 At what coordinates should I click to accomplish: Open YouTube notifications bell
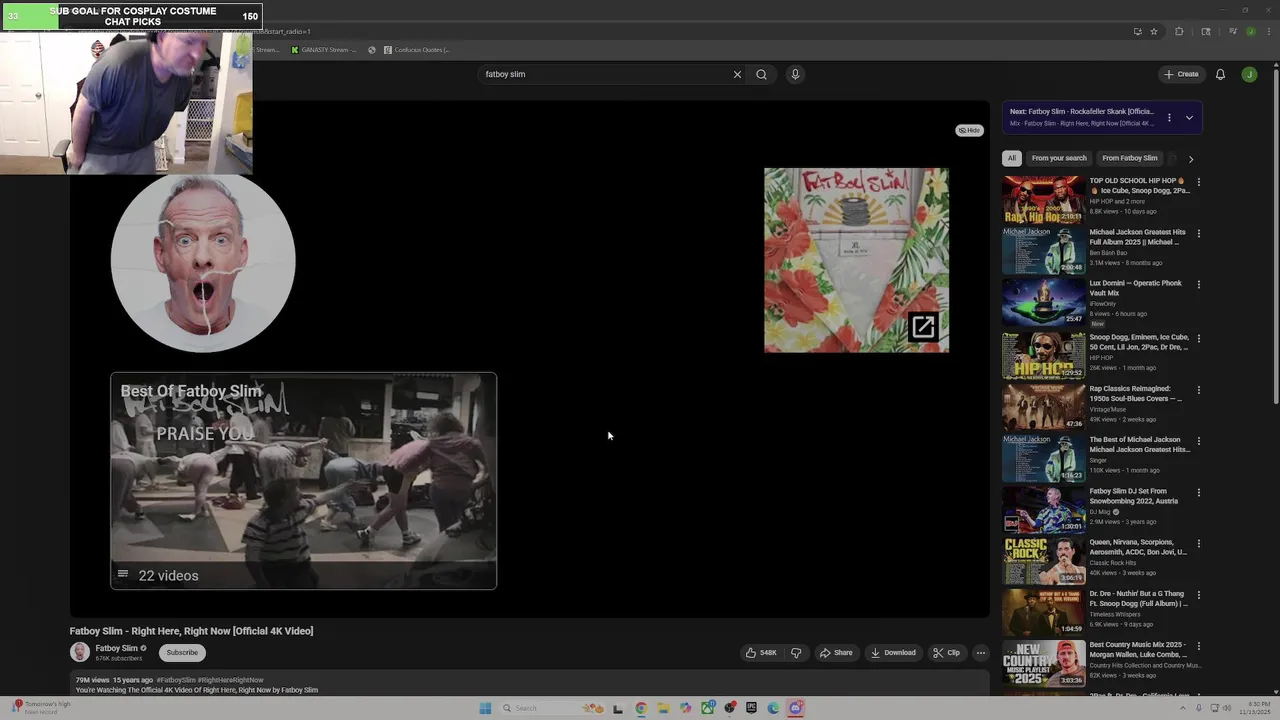(x=1220, y=74)
